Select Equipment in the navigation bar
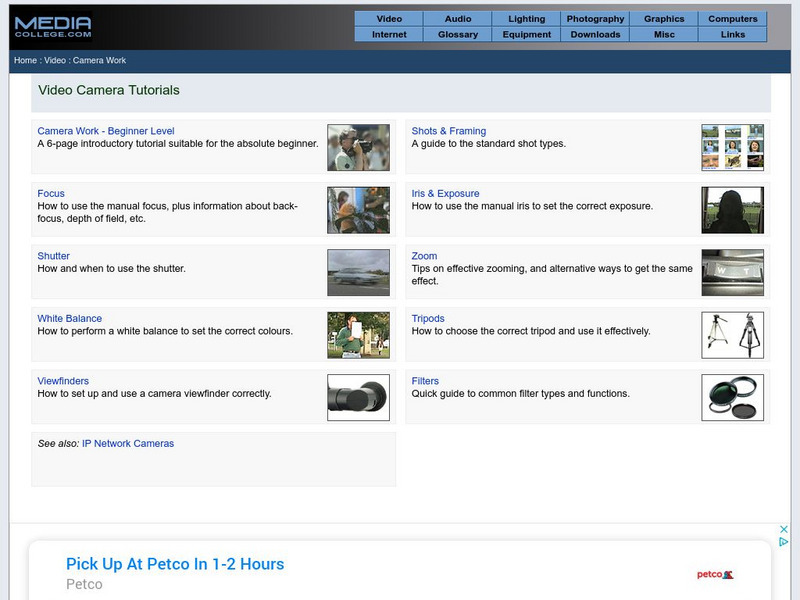Viewport: 800px width, 600px height. (x=527, y=34)
